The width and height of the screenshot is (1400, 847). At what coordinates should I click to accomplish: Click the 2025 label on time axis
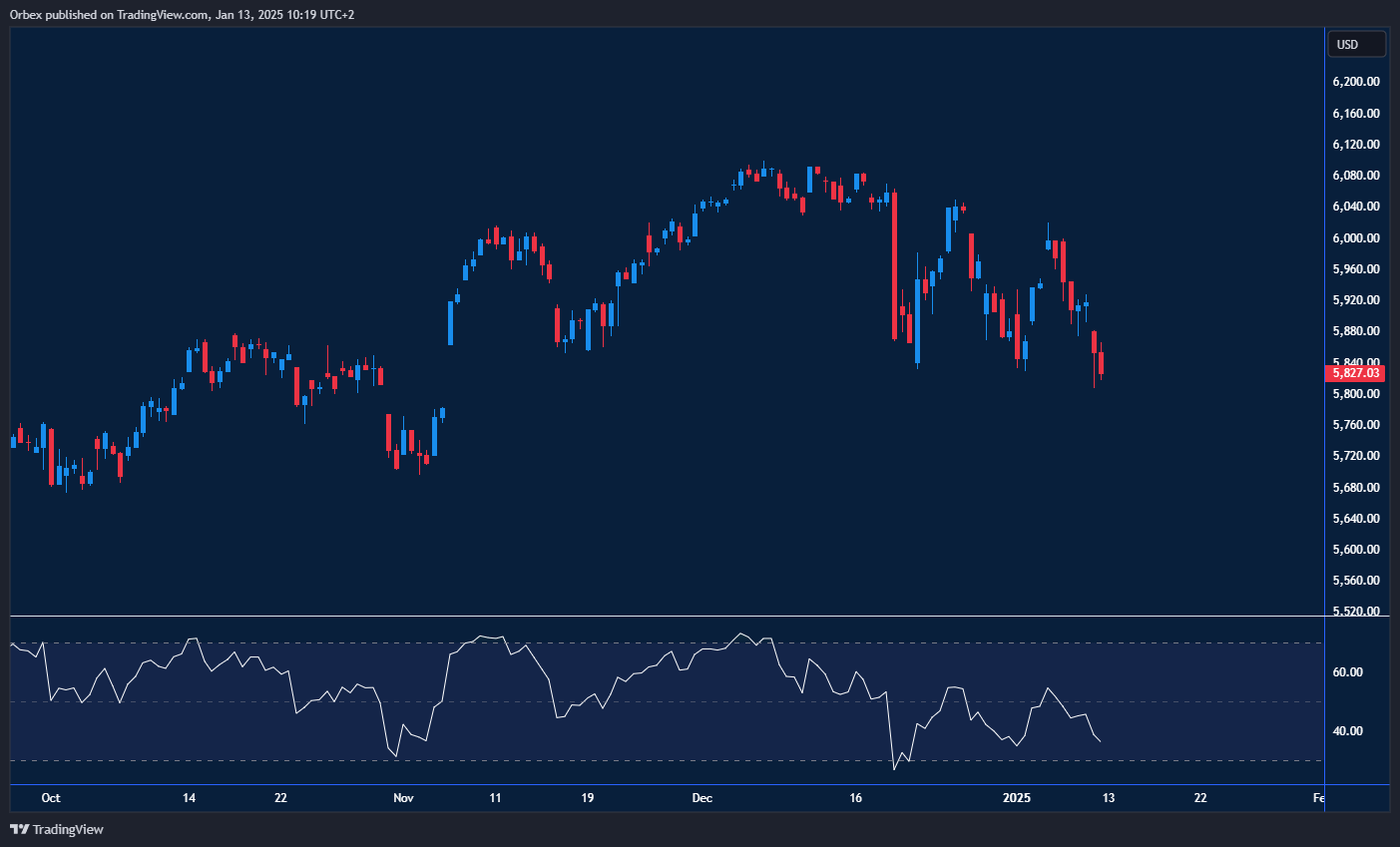(x=1017, y=798)
